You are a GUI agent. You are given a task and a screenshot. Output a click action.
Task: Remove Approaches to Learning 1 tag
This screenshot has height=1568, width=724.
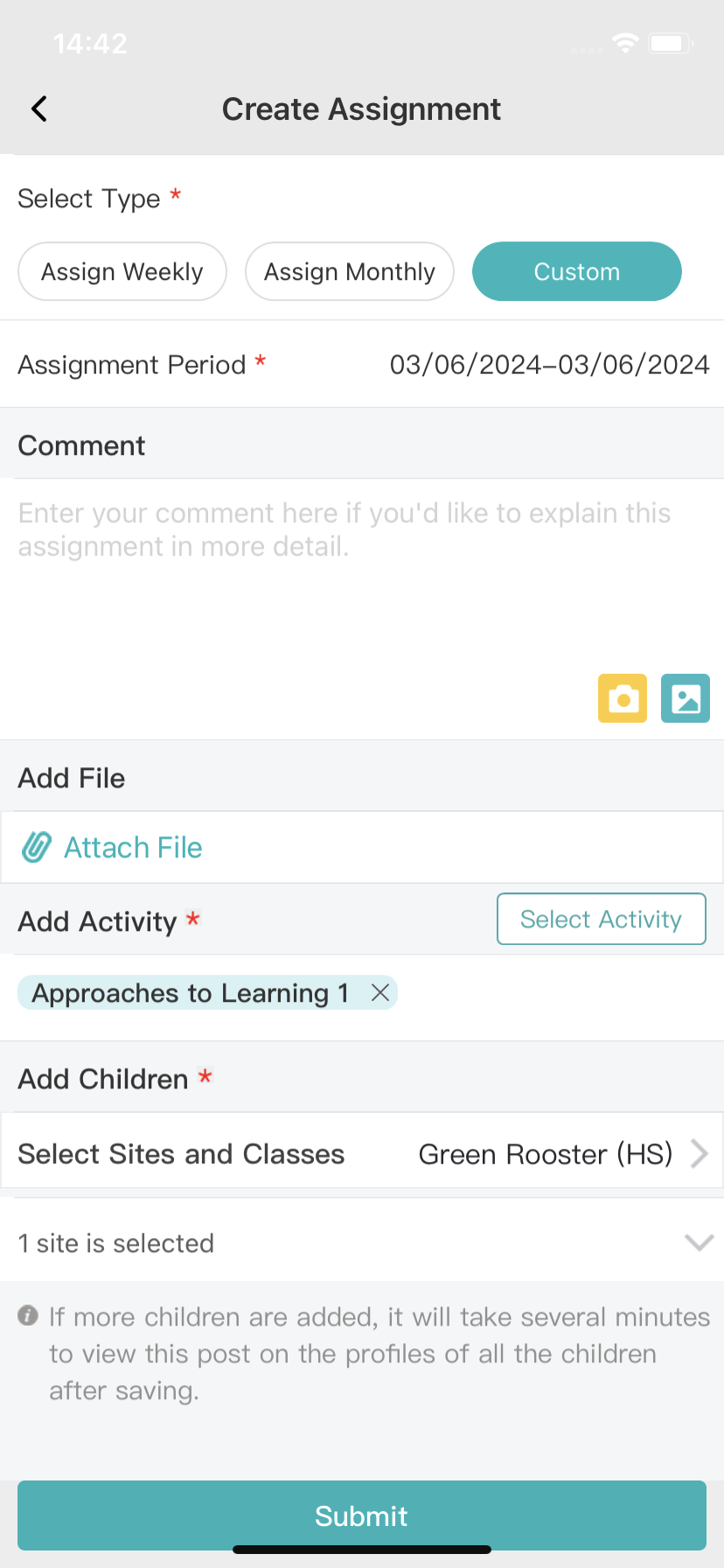[x=380, y=992]
